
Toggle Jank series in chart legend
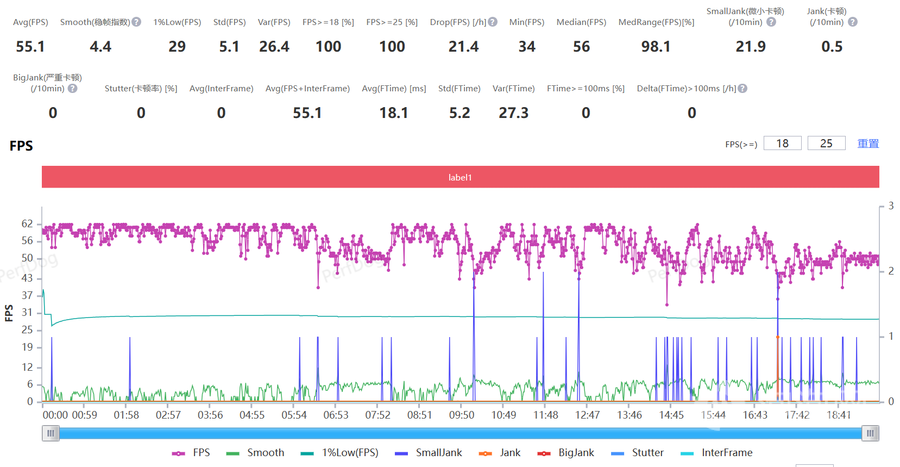click(499, 453)
